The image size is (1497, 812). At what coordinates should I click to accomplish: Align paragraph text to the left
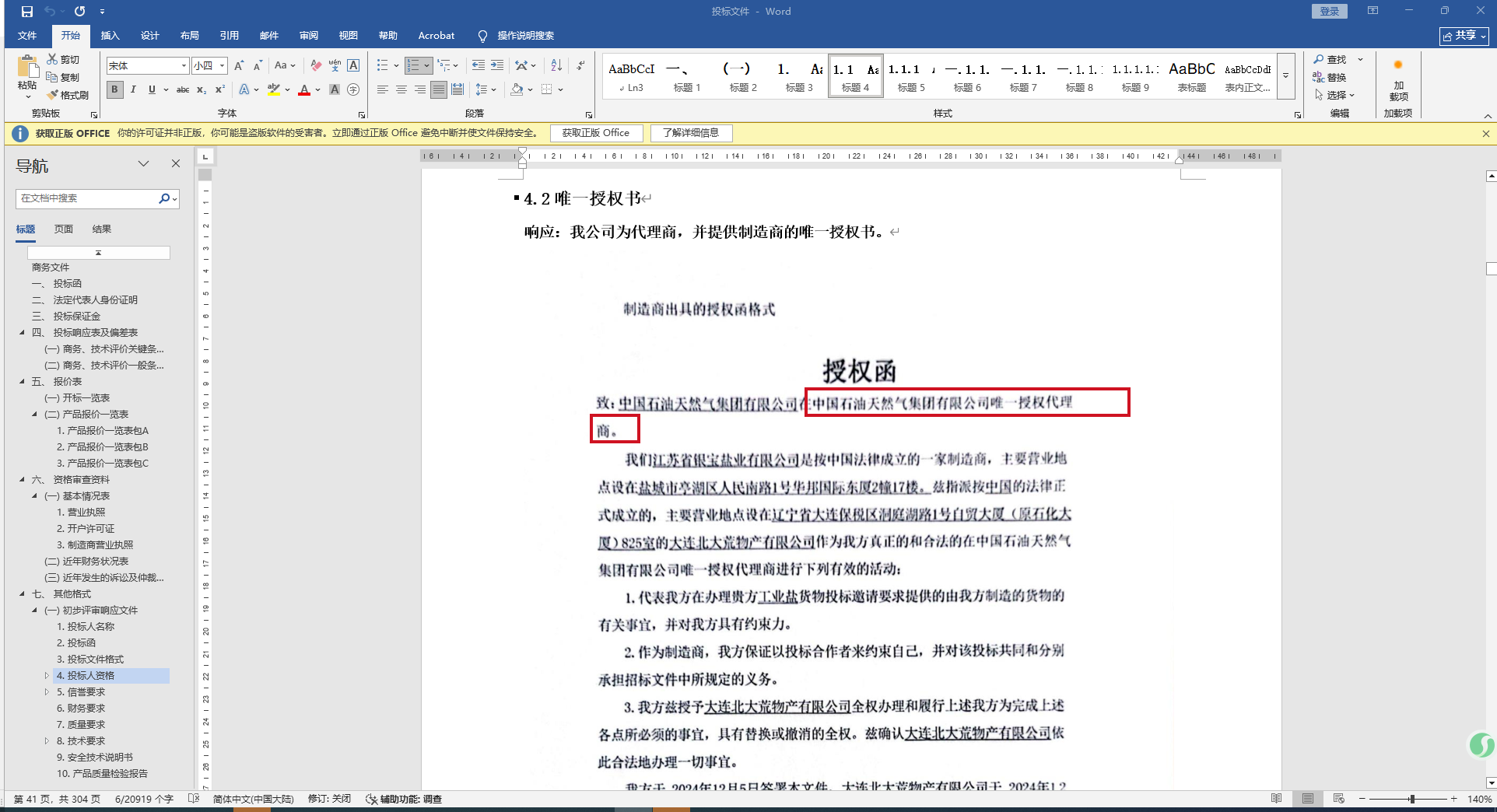click(x=383, y=90)
